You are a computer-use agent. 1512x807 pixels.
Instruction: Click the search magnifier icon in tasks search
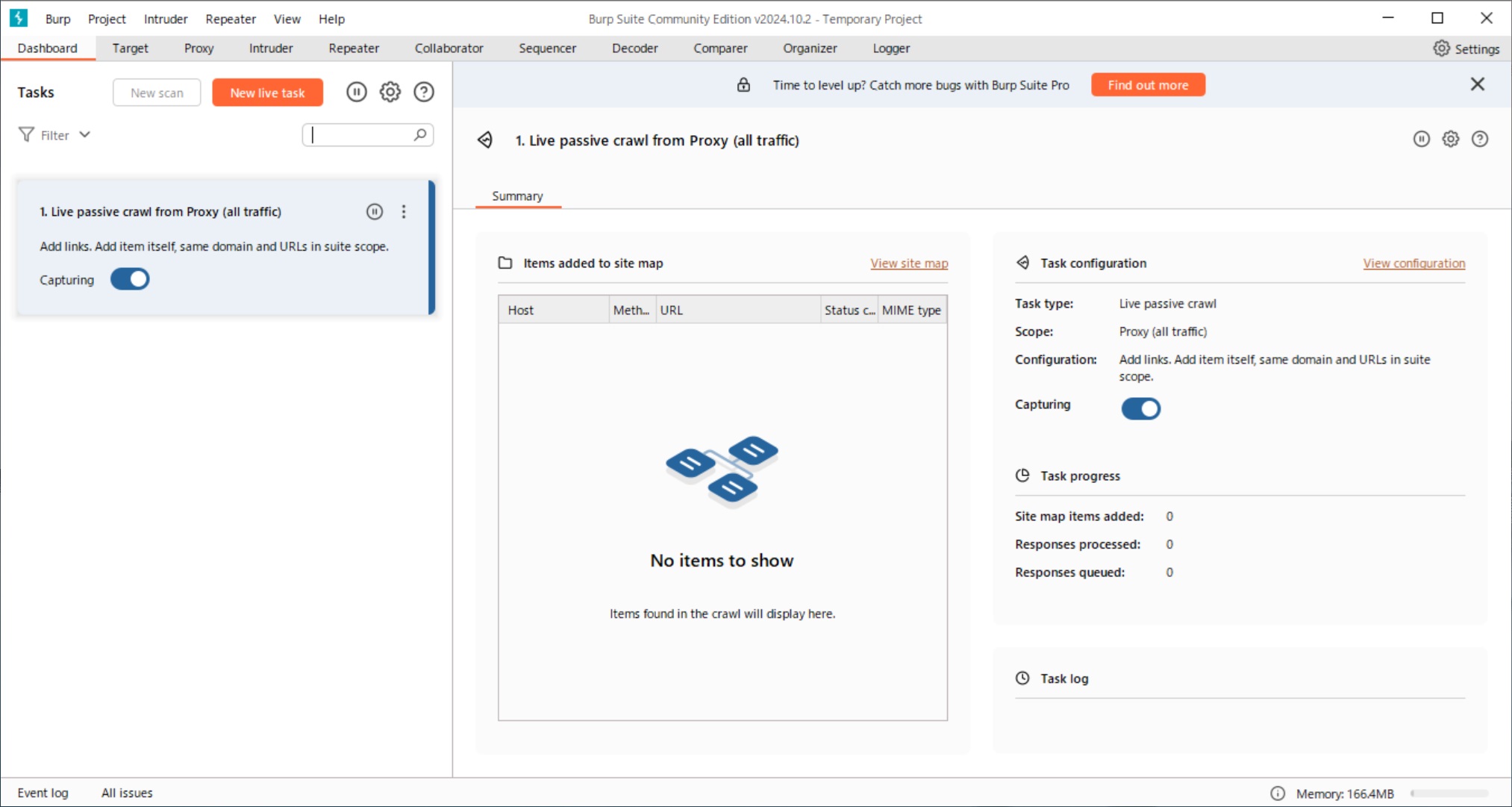pos(420,134)
